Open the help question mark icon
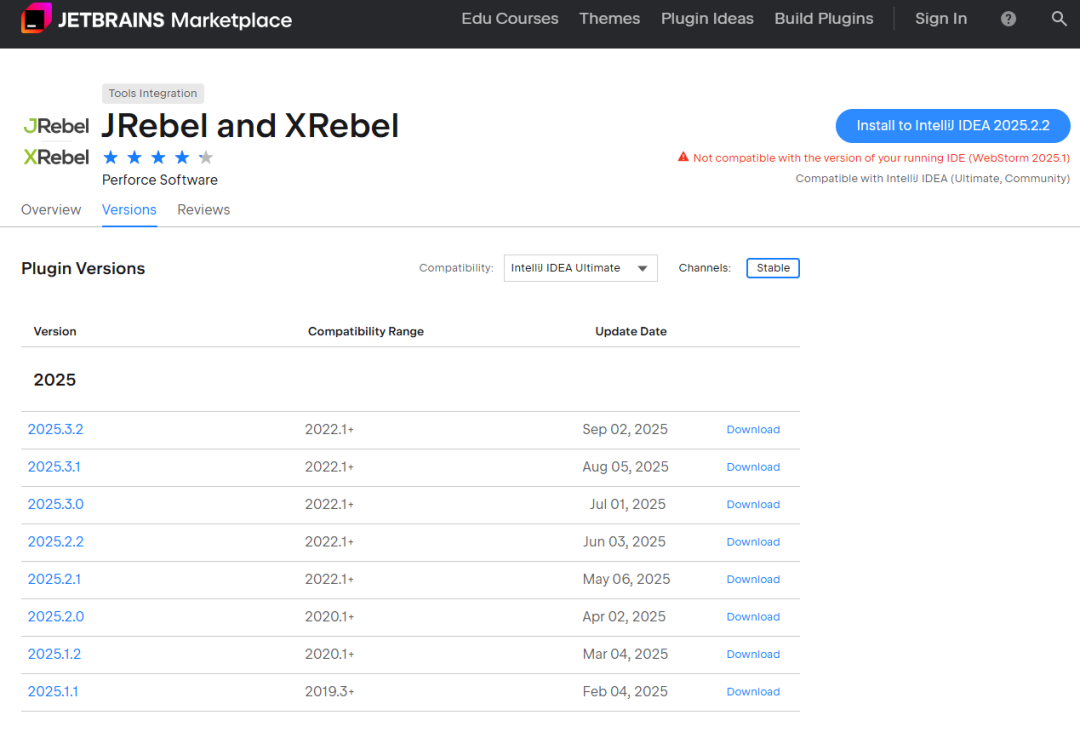Screen dimensions: 1080x738 coord(1008,19)
